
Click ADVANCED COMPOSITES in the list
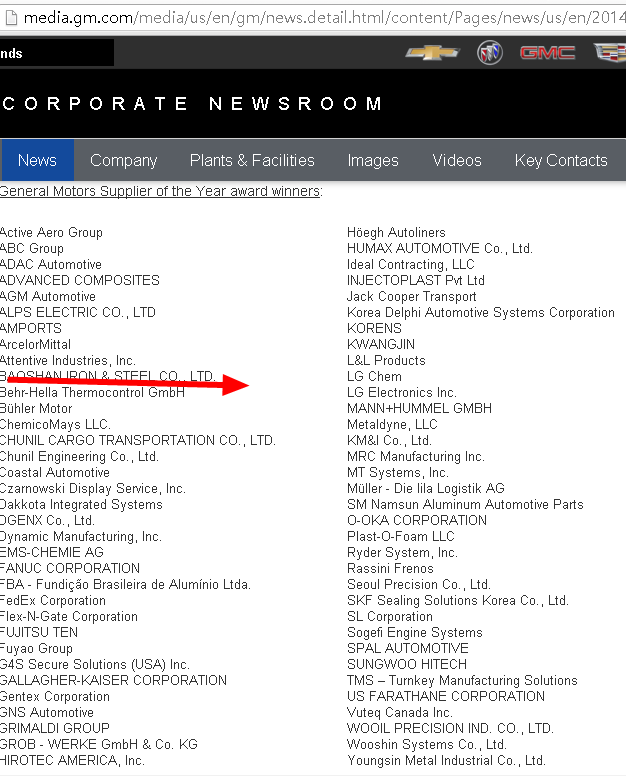[x=80, y=280]
